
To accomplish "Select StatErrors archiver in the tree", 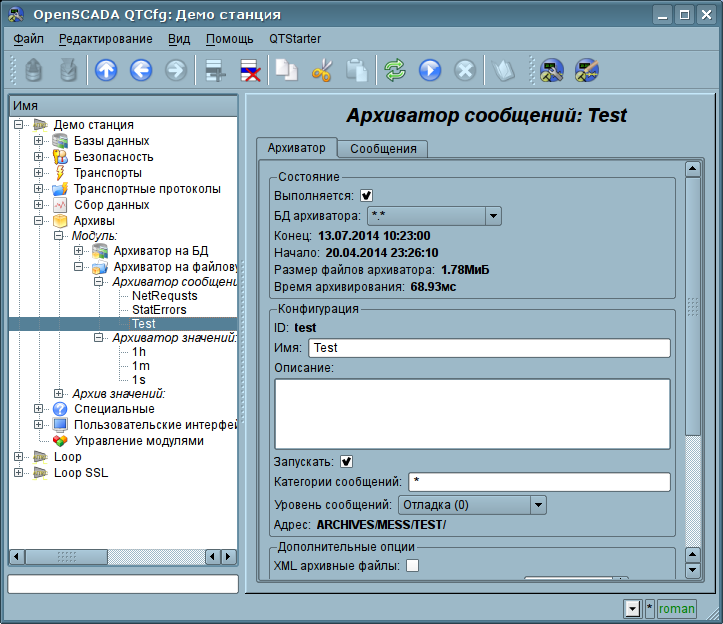I will click(x=159, y=309).
